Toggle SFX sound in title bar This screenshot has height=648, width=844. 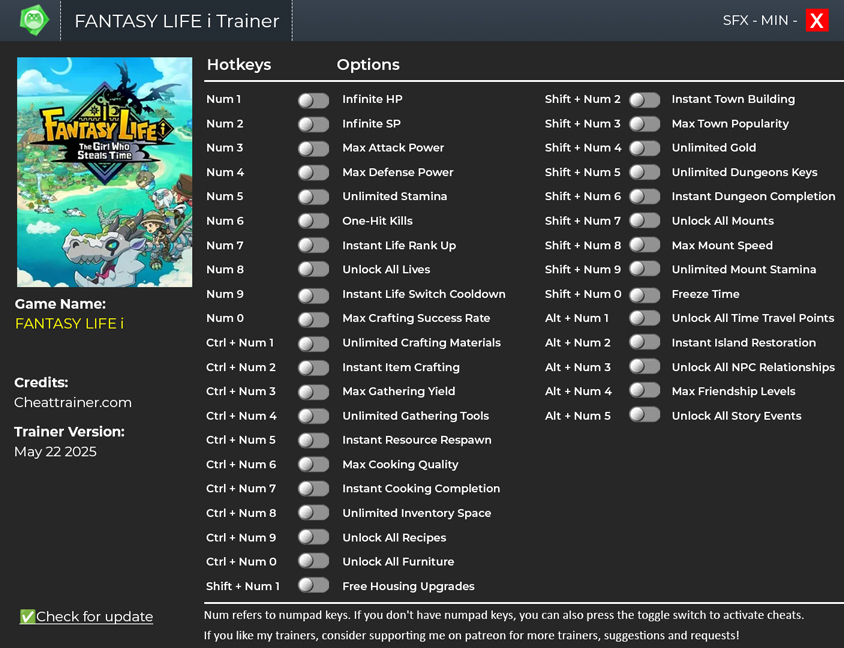click(735, 20)
